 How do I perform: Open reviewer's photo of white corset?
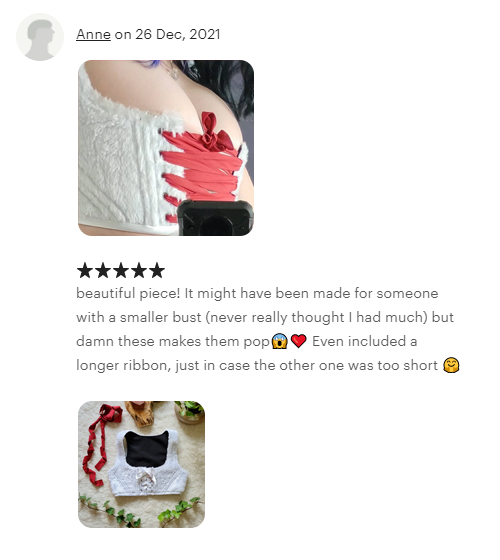(166, 148)
